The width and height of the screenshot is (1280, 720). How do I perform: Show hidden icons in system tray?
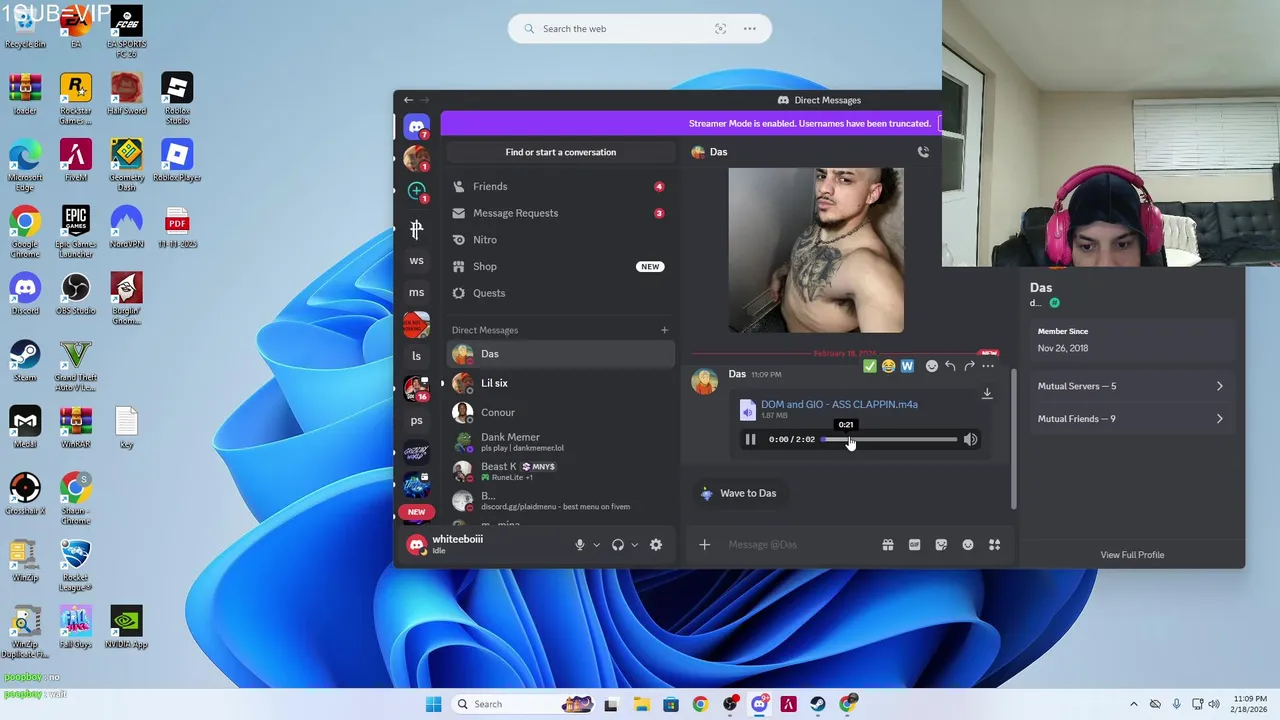[1133, 704]
